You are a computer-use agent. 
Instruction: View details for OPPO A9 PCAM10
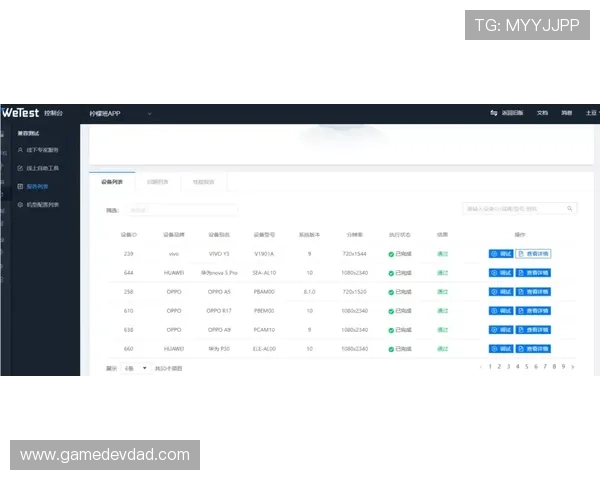533,330
